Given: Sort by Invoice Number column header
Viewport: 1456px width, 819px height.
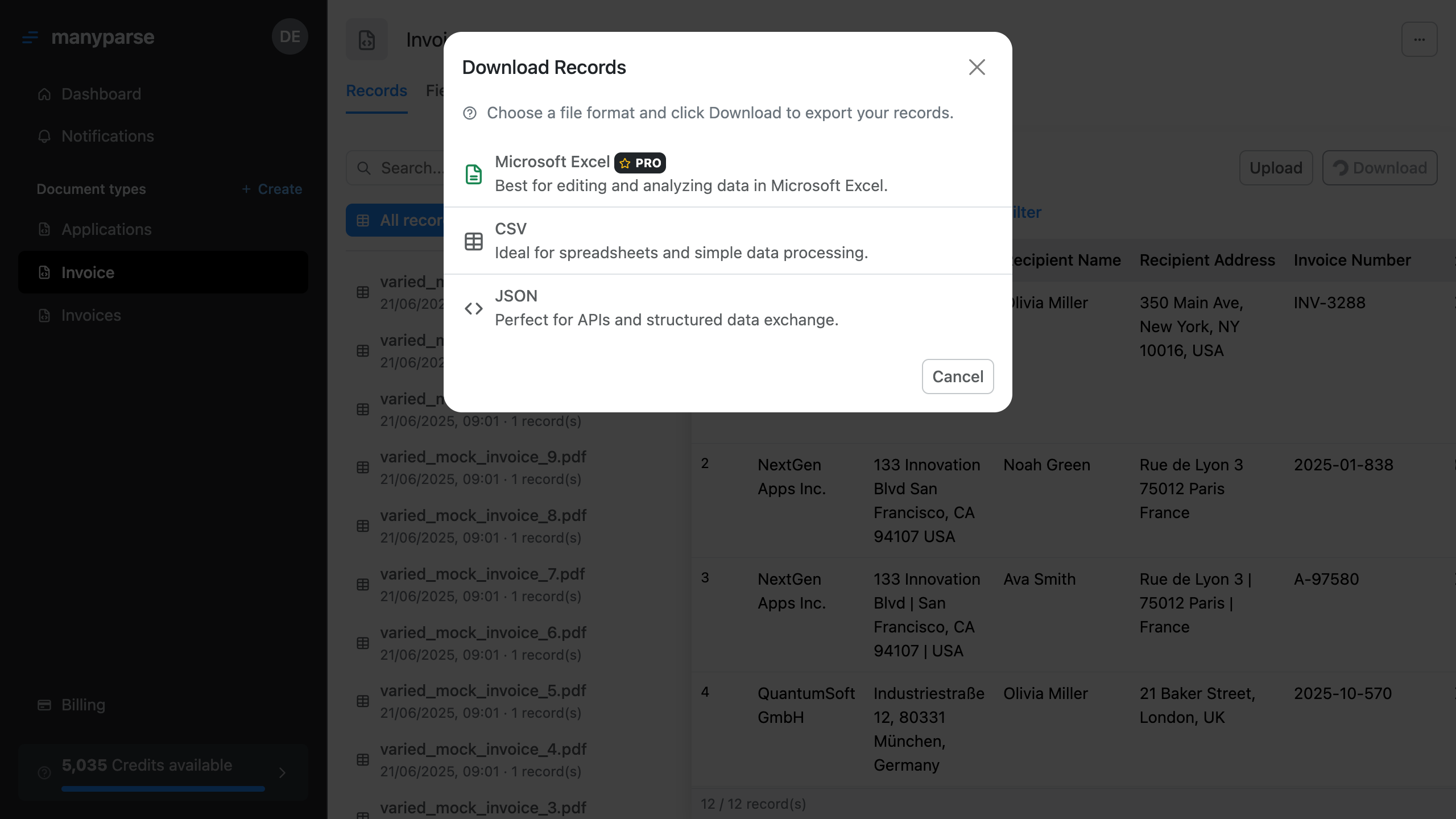Looking at the screenshot, I should (1352, 260).
